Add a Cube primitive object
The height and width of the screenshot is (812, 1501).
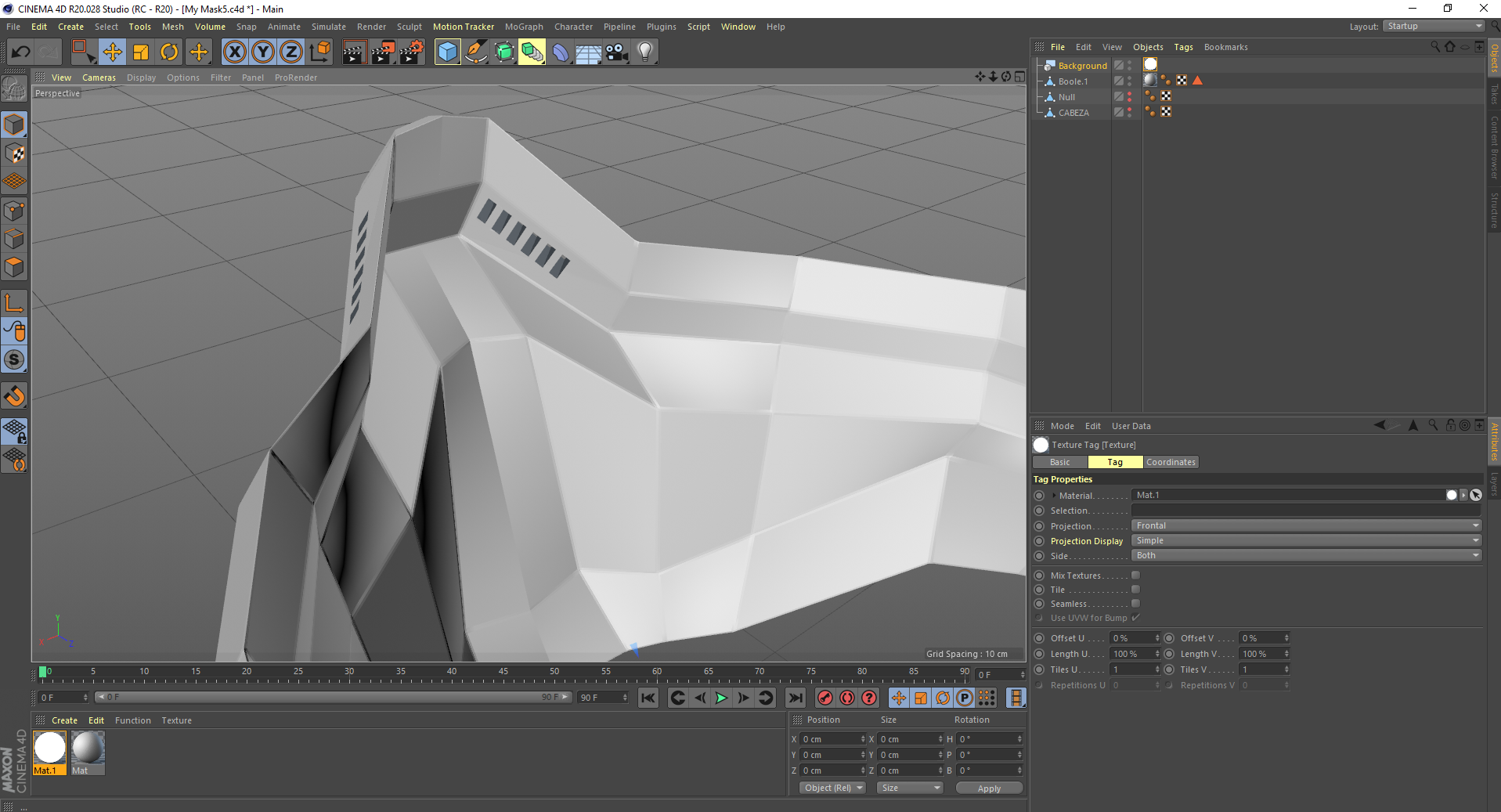pyautogui.click(x=447, y=52)
